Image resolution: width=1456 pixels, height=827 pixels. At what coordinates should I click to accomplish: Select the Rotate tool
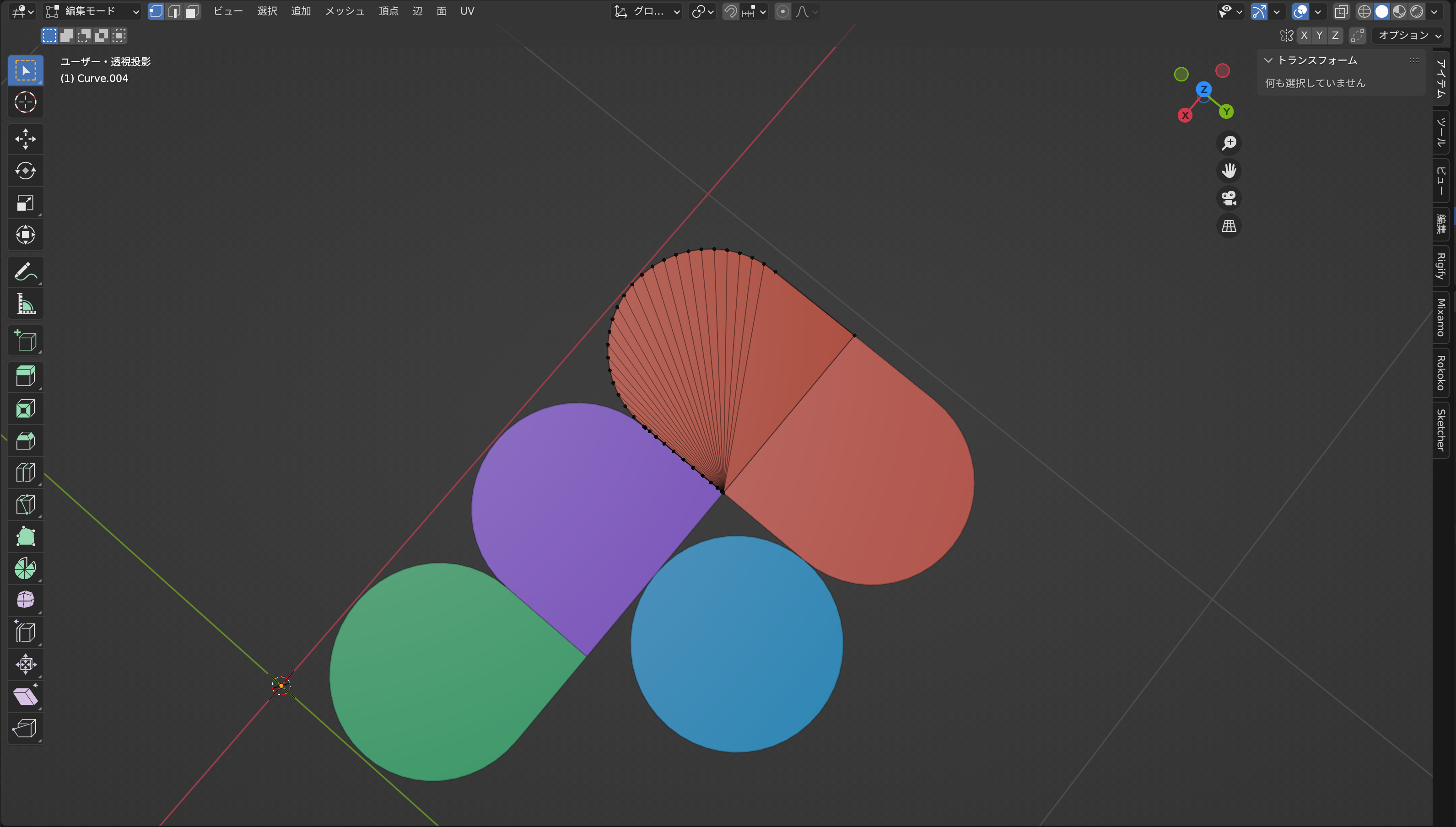click(x=26, y=171)
